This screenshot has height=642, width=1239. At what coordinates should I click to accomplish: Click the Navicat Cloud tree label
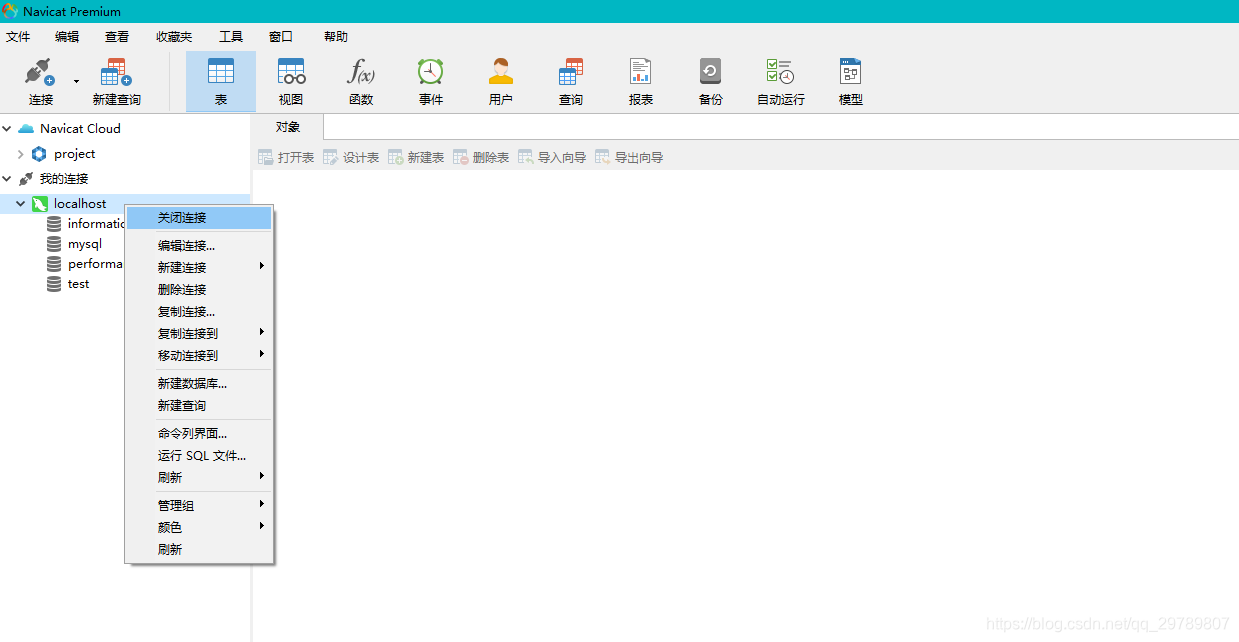point(80,128)
